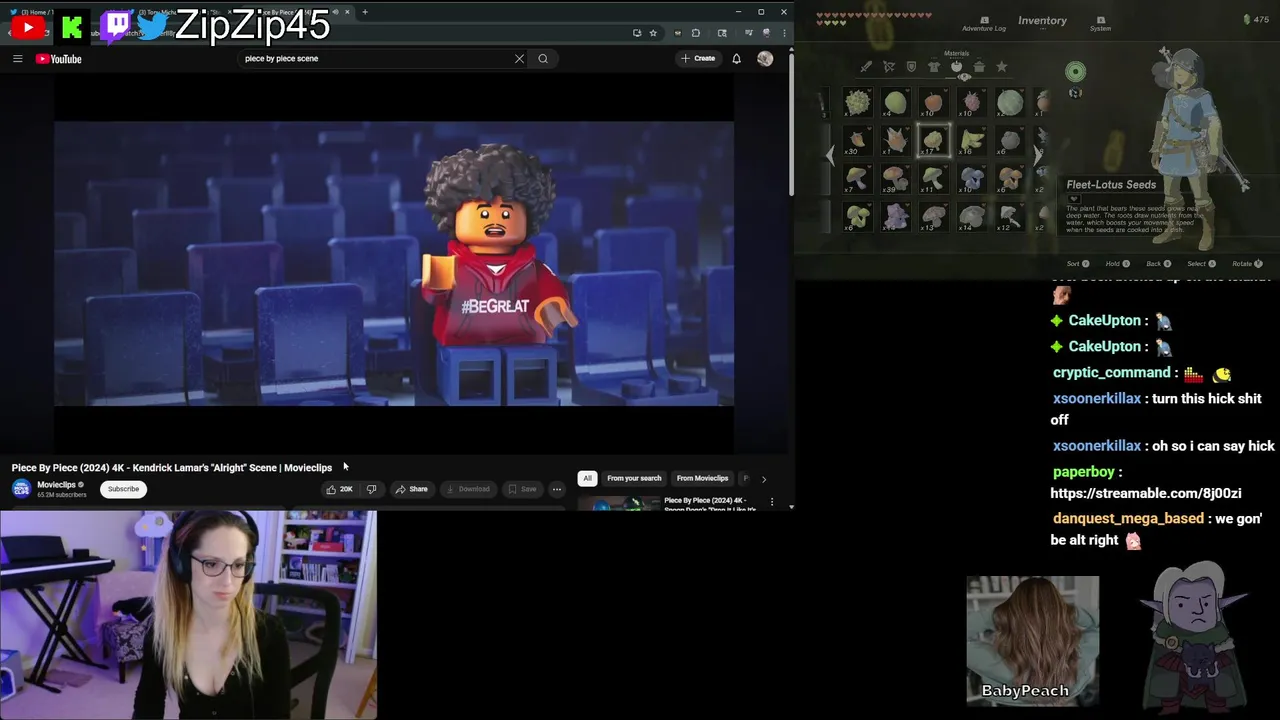Viewport: 1280px width, 720px height.
Task: Switch to the System tab in the game
Action: click(1100, 24)
